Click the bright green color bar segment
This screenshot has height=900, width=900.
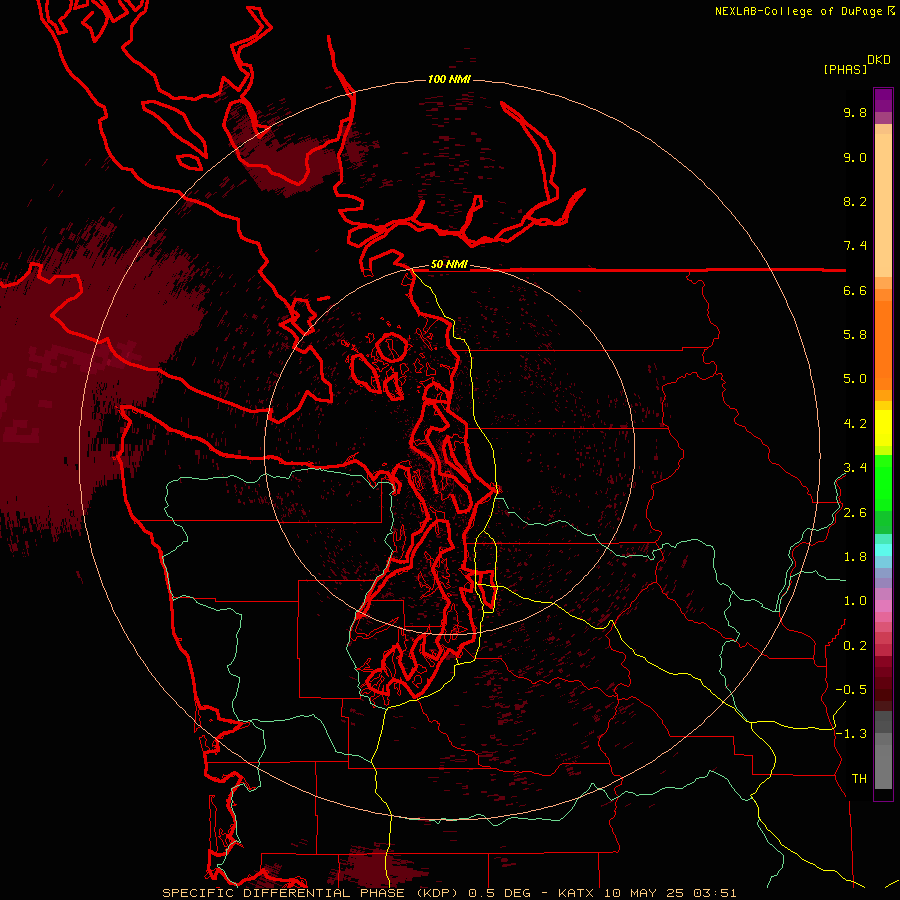[x=883, y=482]
